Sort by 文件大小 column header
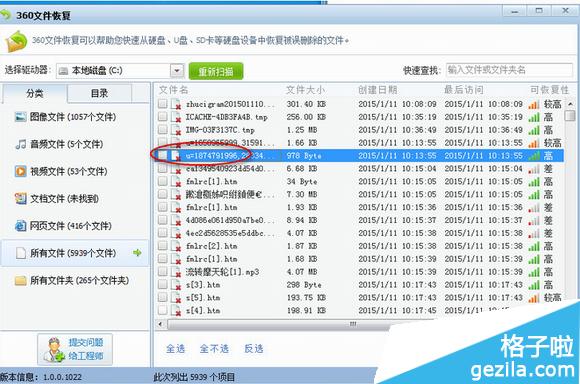The width and height of the screenshot is (580, 384). point(305,90)
